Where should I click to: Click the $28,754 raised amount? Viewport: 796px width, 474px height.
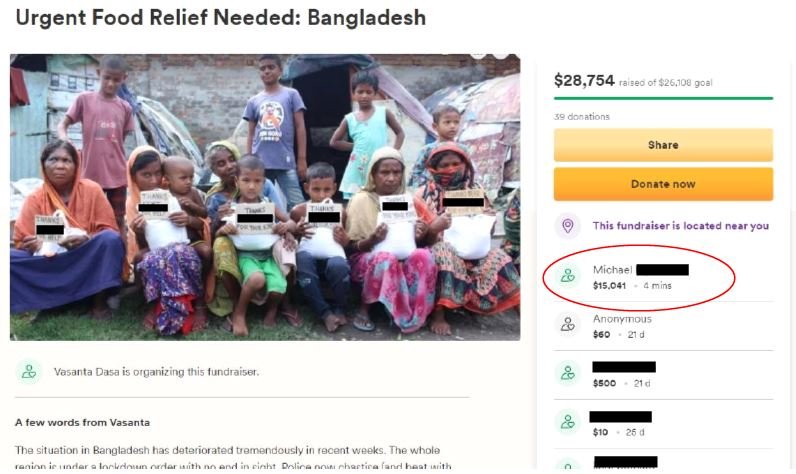584,80
